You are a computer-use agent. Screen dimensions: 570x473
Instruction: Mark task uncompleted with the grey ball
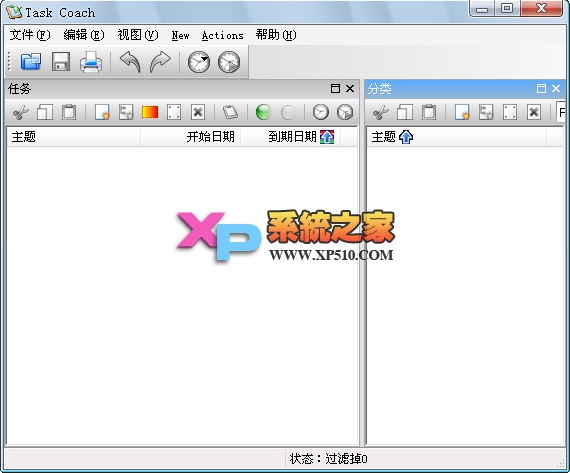click(288, 112)
